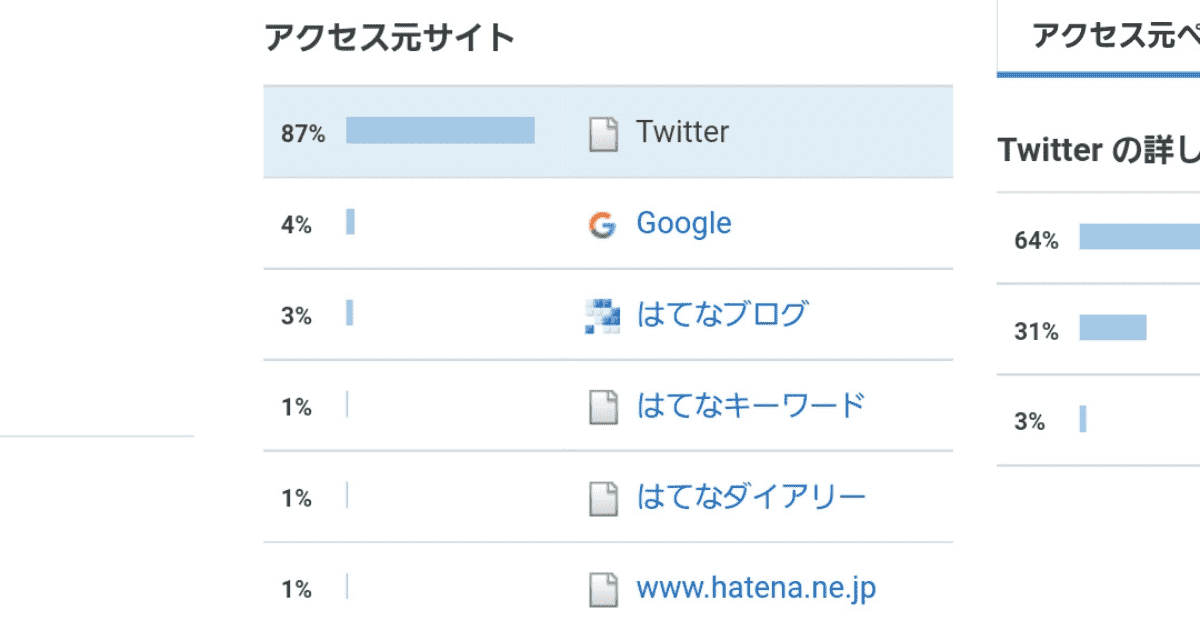Viewport: 1200px width, 630px height.
Task: Open the はてなブログ referrer link
Action: [x=721, y=315]
